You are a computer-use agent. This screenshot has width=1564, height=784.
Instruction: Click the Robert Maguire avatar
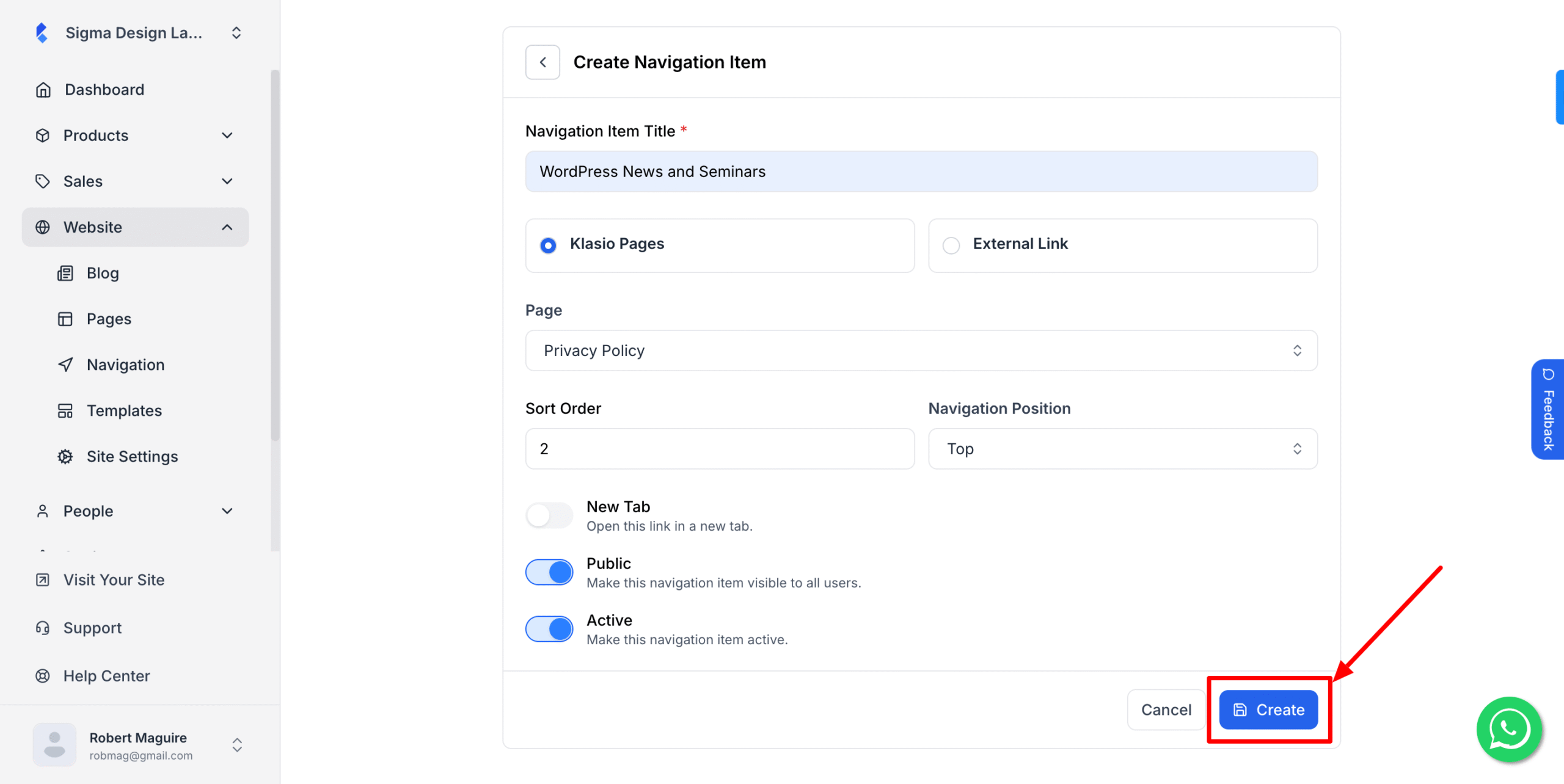pyautogui.click(x=54, y=745)
